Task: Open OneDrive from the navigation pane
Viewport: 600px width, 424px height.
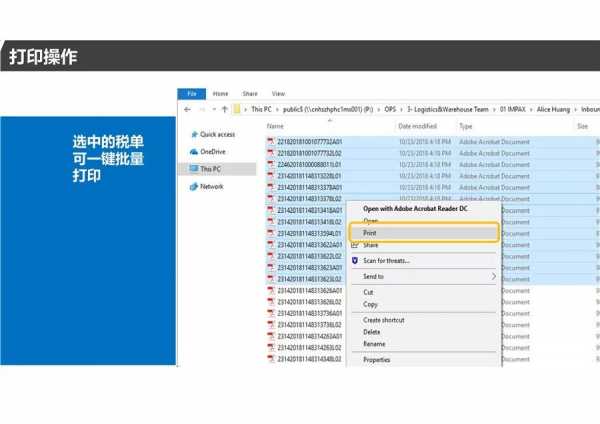Action: pos(212,152)
